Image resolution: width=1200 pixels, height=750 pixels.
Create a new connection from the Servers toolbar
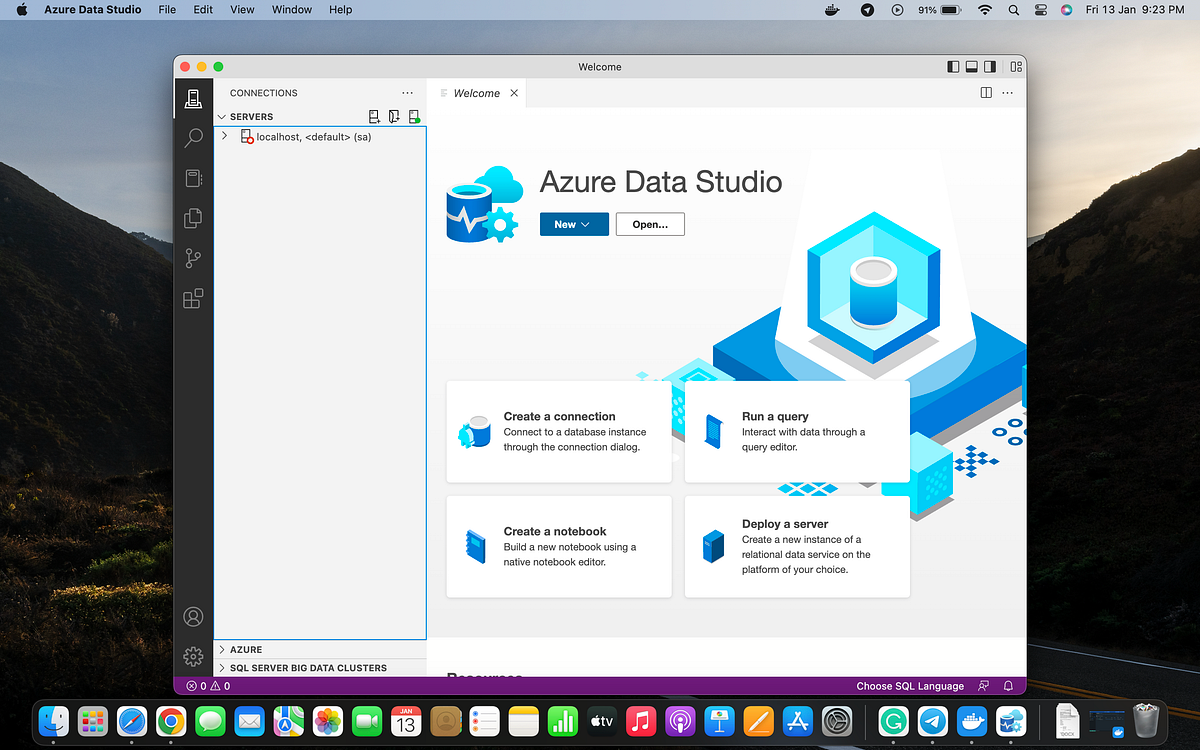374,116
